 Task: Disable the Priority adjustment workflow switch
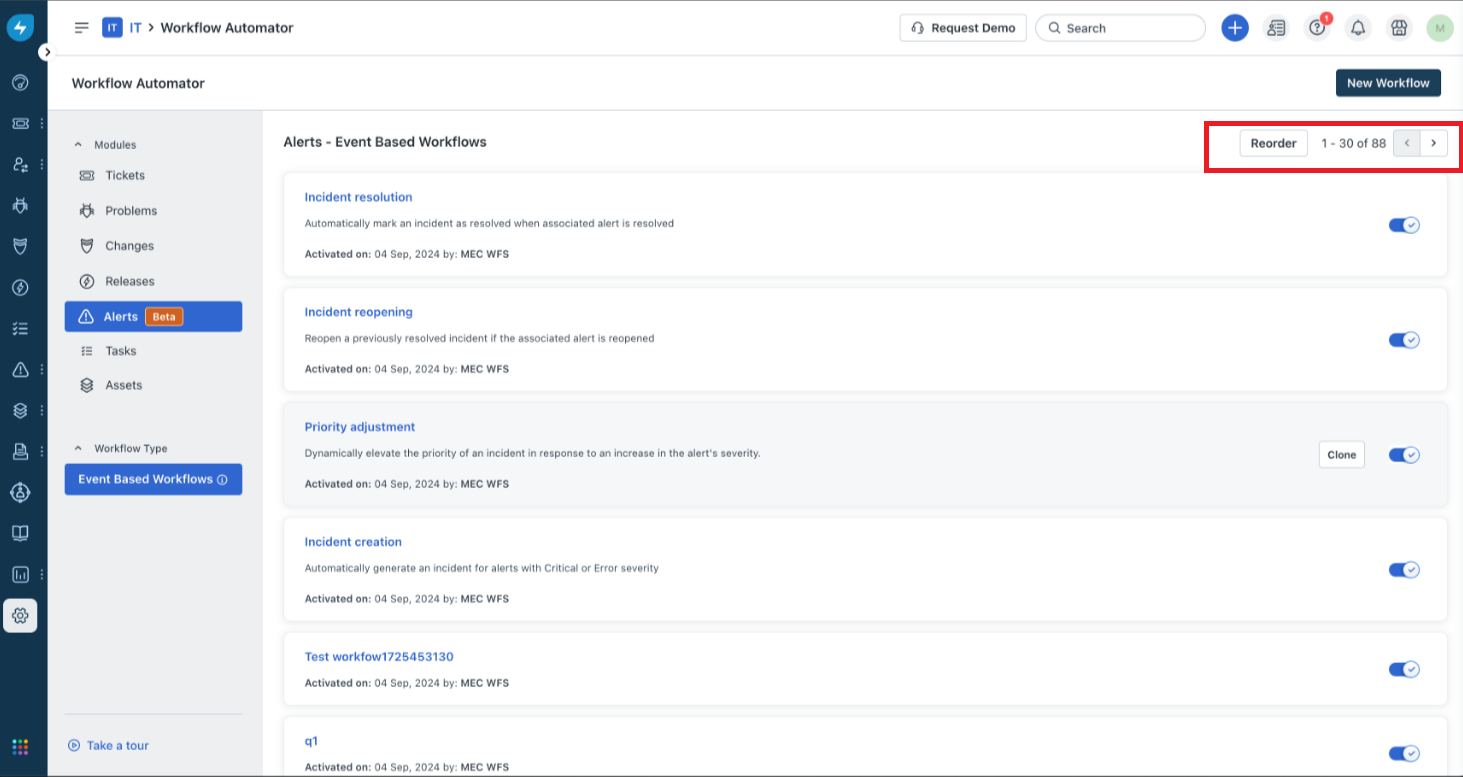1404,455
